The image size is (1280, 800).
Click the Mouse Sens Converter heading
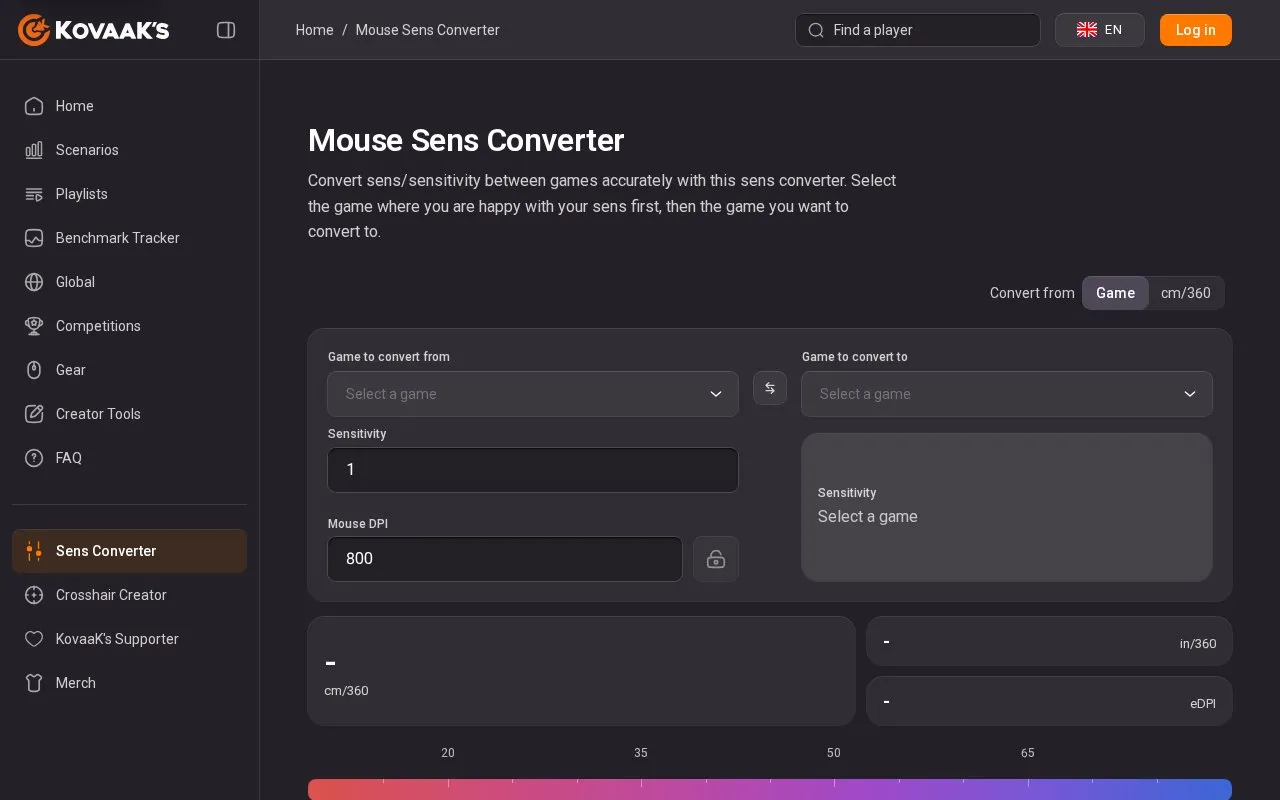pyautogui.click(x=466, y=141)
